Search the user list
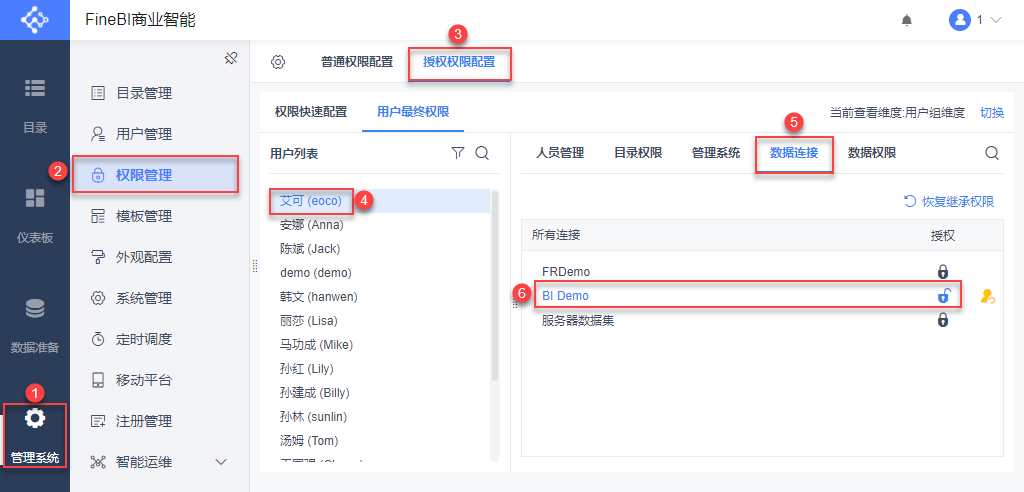This screenshot has width=1024, height=492. 482,153
